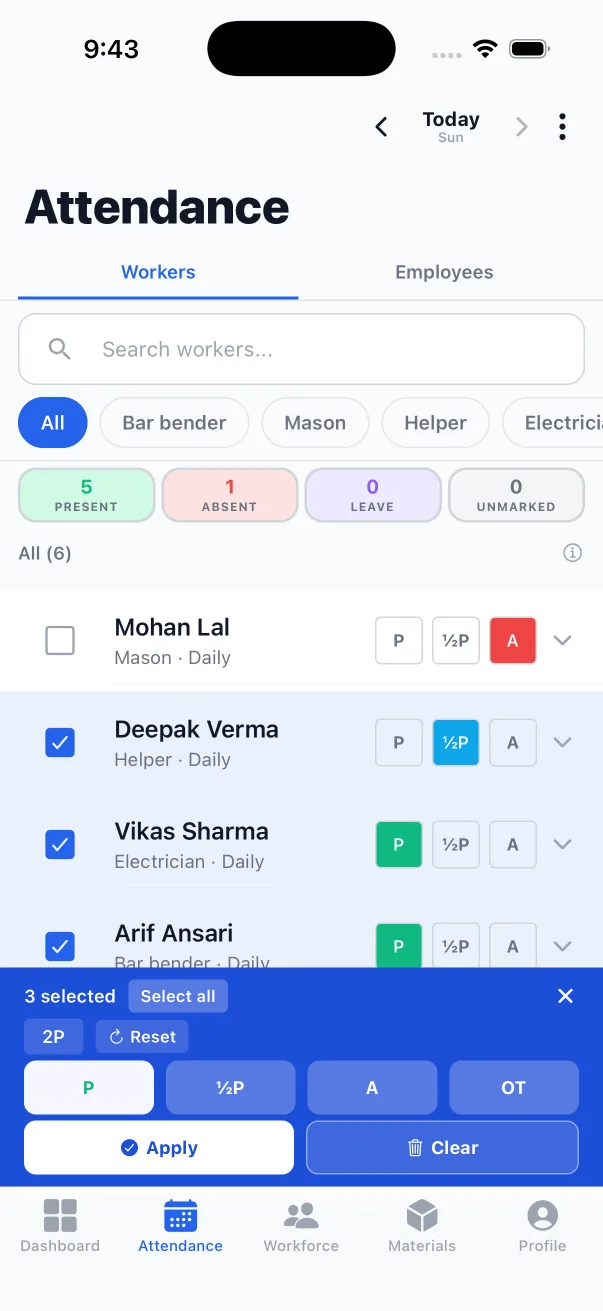The width and height of the screenshot is (603, 1311).
Task: Dismiss selection bar with X icon
Action: tap(565, 996)
